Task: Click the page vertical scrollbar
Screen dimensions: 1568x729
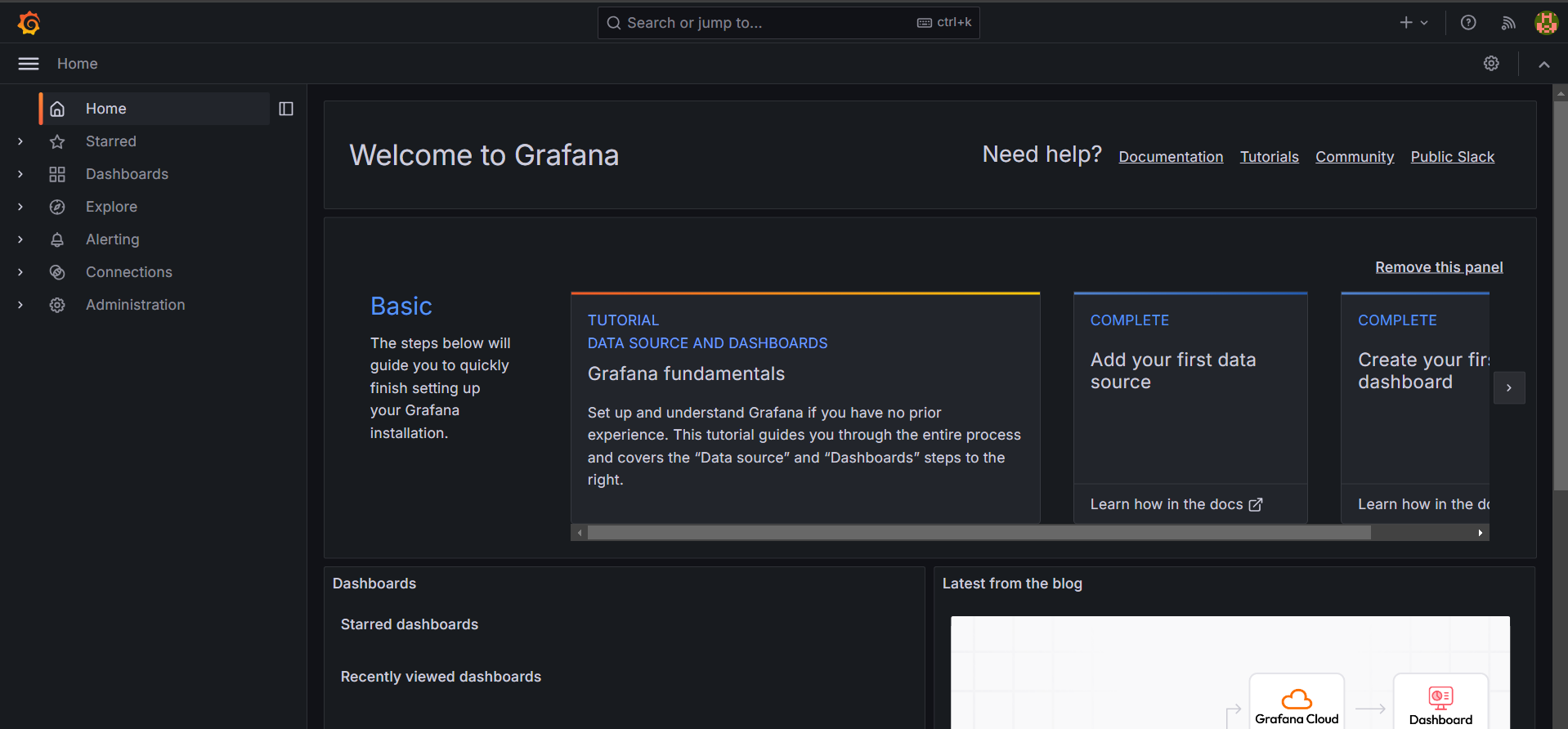Action: coord(1560,294)
